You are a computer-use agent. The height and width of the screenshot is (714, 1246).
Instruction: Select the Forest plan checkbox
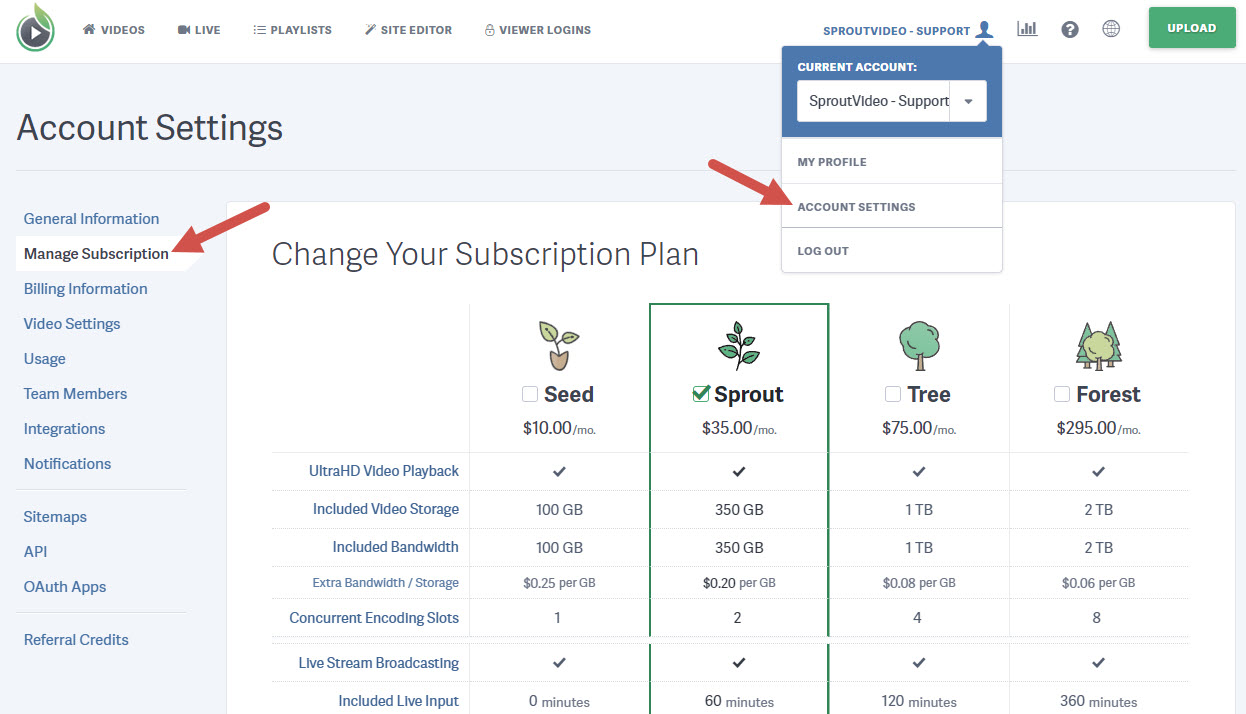point(1061,394)
